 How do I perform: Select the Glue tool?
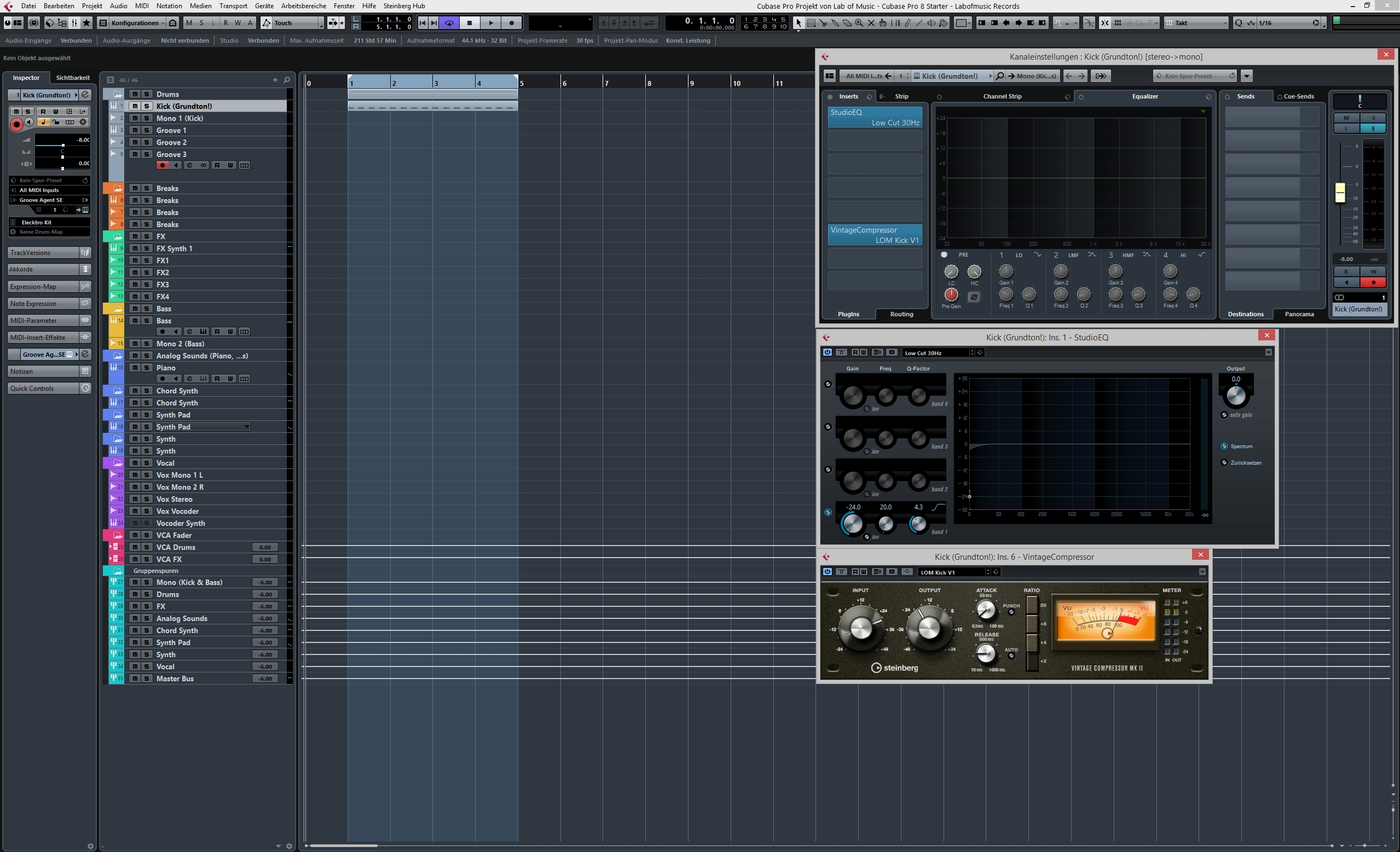(835, 23)
